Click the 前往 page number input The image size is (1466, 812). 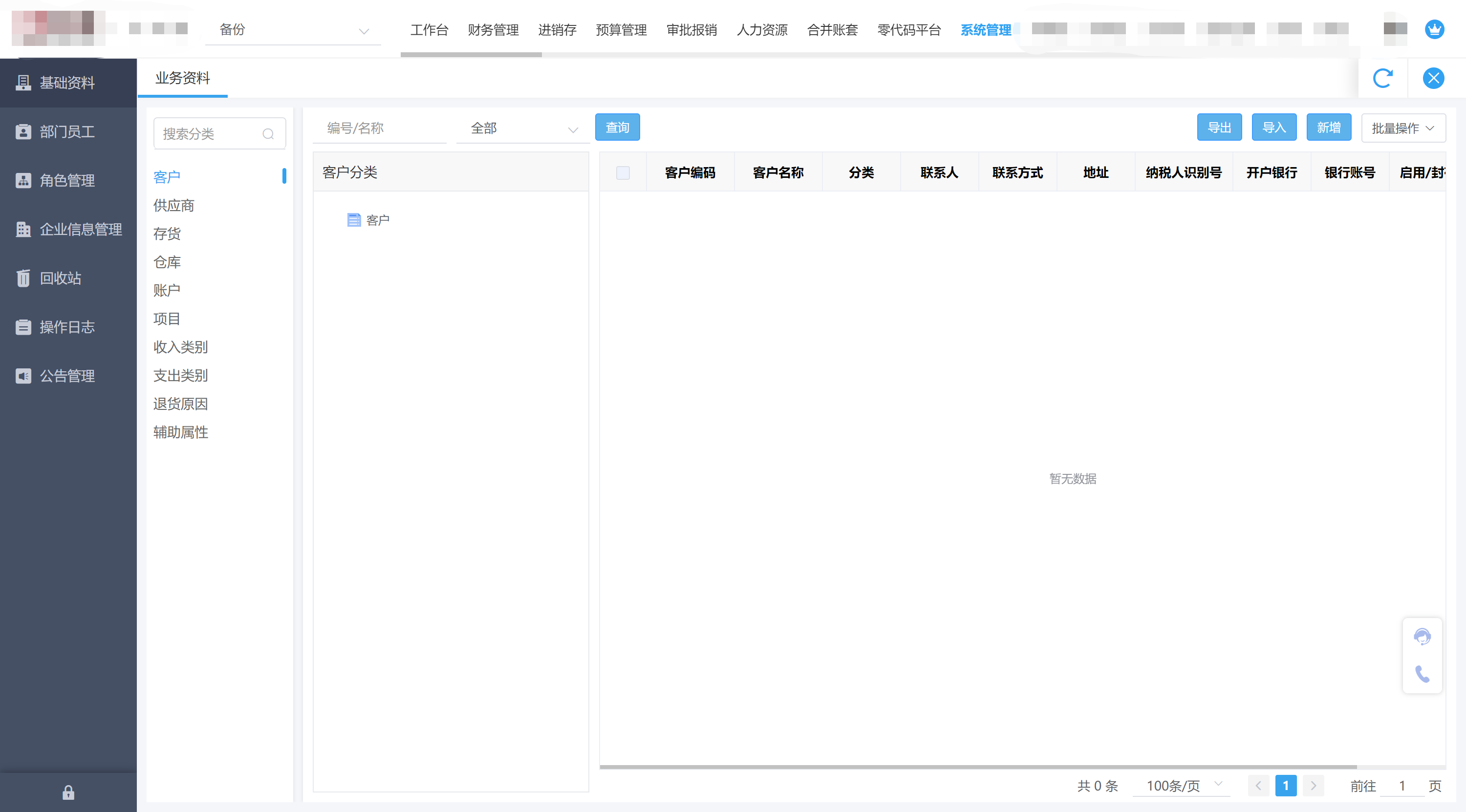[1402, 786]
